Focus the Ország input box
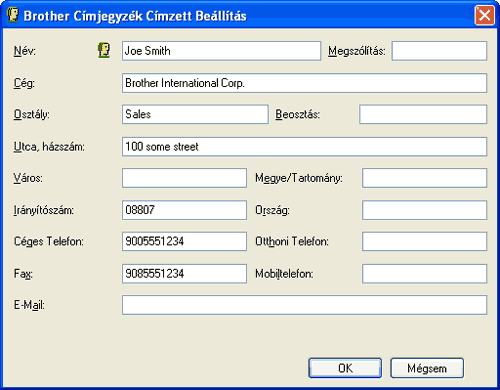 [425, 210]
